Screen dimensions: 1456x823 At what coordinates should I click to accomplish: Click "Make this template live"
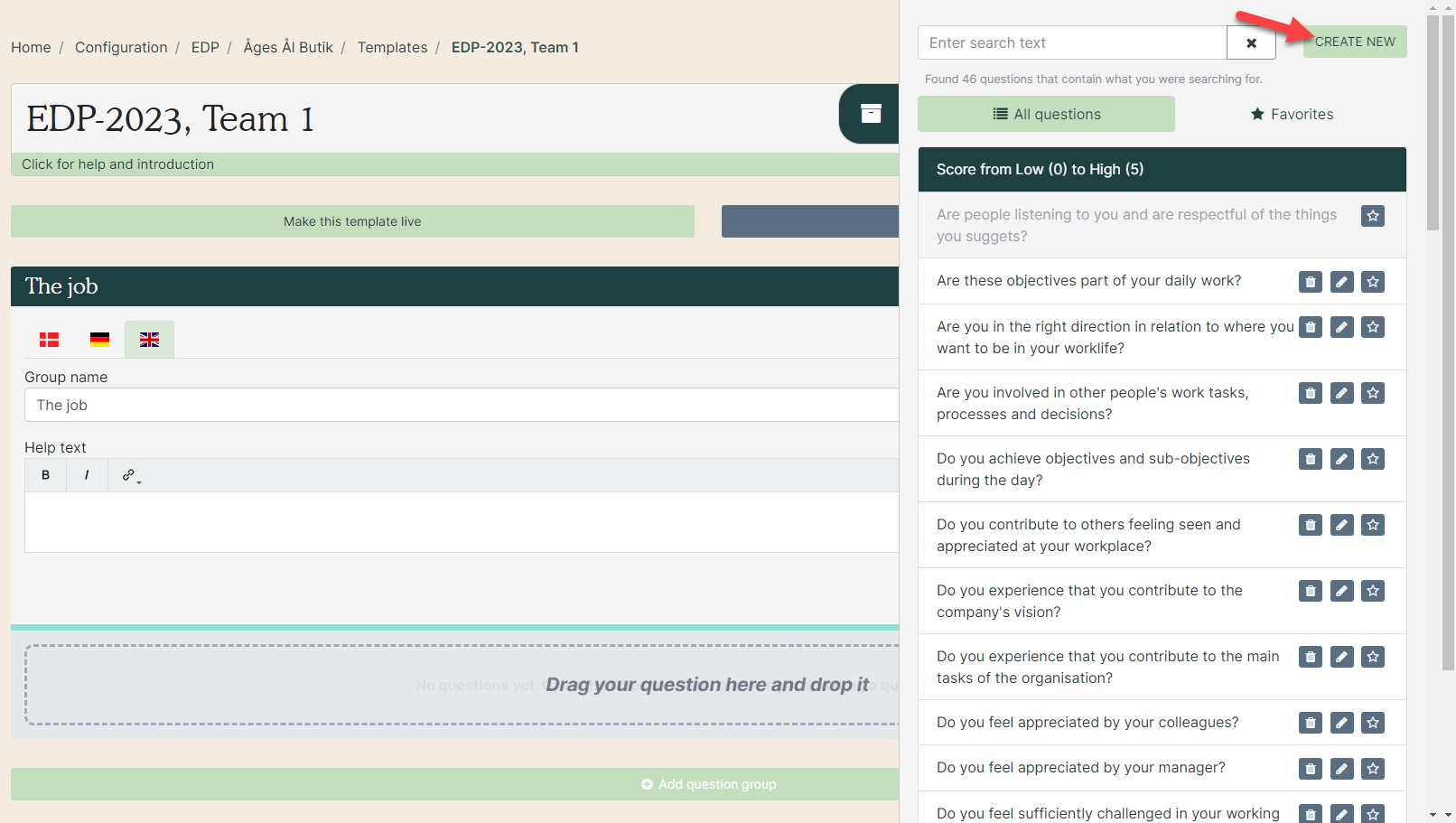(x=352, y=221)
